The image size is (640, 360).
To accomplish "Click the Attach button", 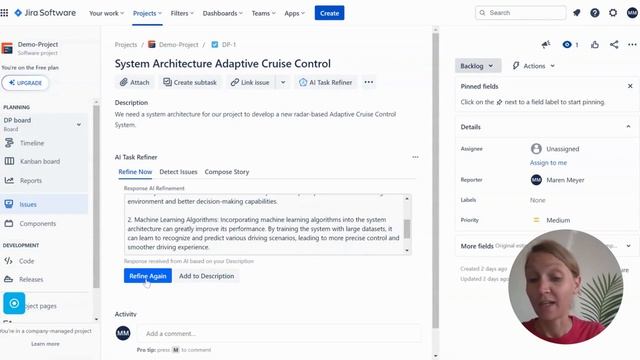I will pyautogui.click(x=135, y=82).
